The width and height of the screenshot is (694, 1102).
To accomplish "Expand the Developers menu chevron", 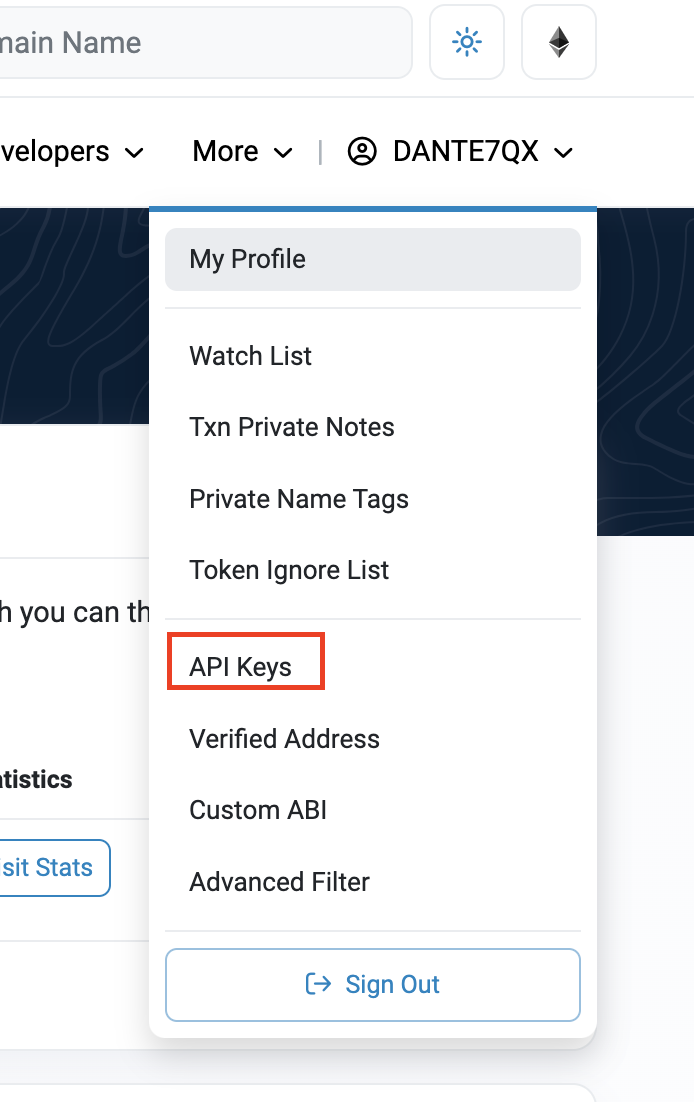I will pyautogui.click(x=134, y=153).
